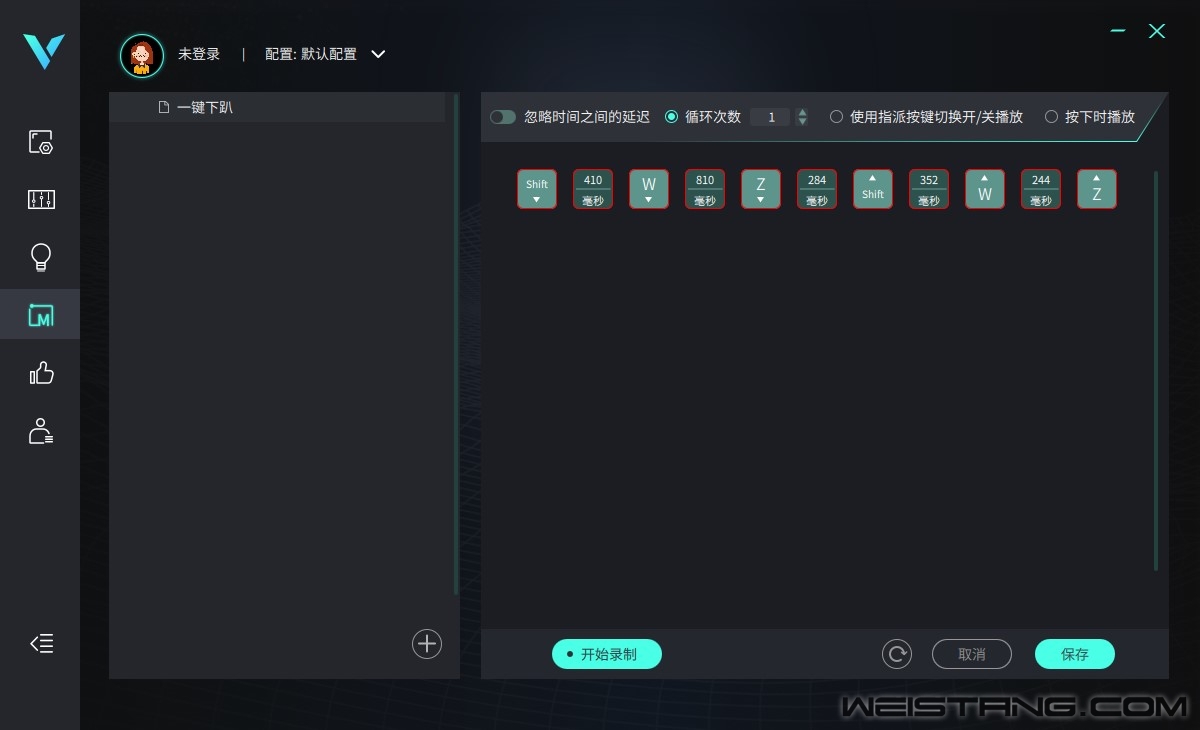
Task: Select 使用指派按键切换开/关播放 radio option
Action: (x=836, y=117)
